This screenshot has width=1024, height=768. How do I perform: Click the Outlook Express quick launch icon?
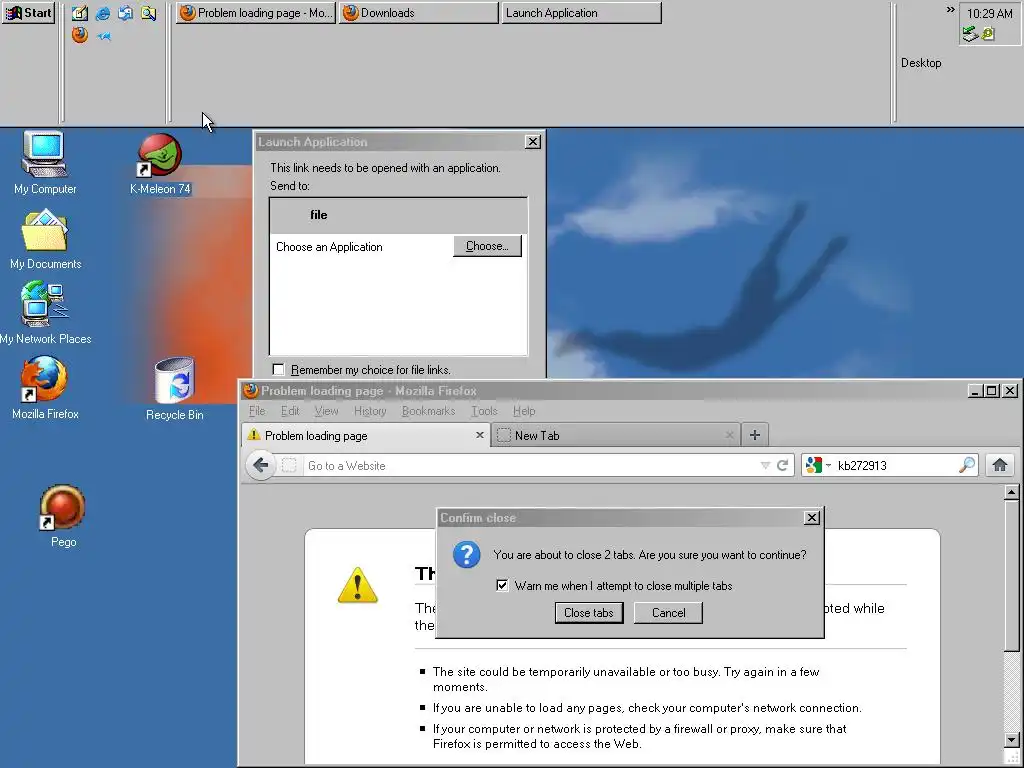point(125,13)
